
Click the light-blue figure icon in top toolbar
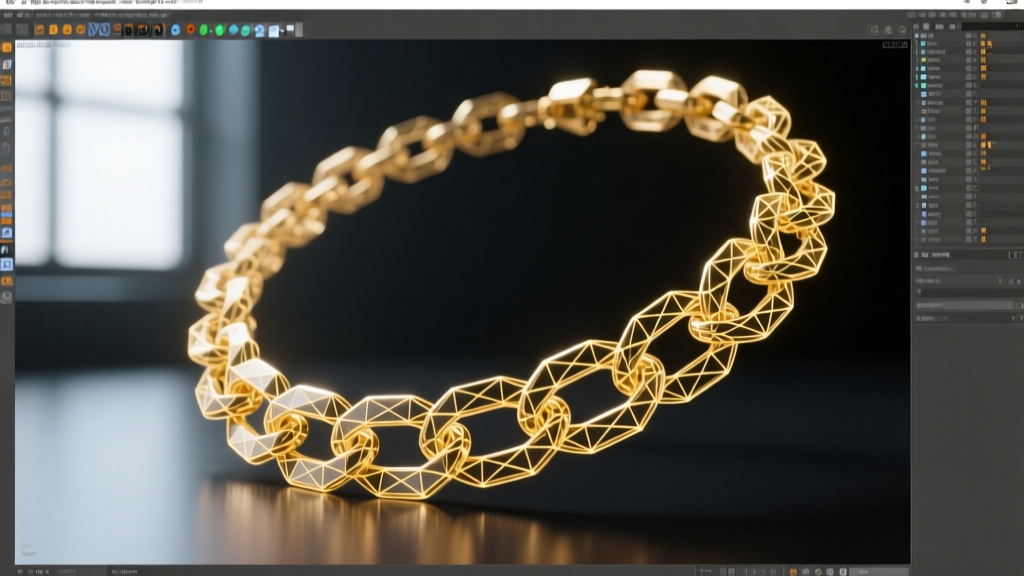pyautogui.click(x=259, y=31)
